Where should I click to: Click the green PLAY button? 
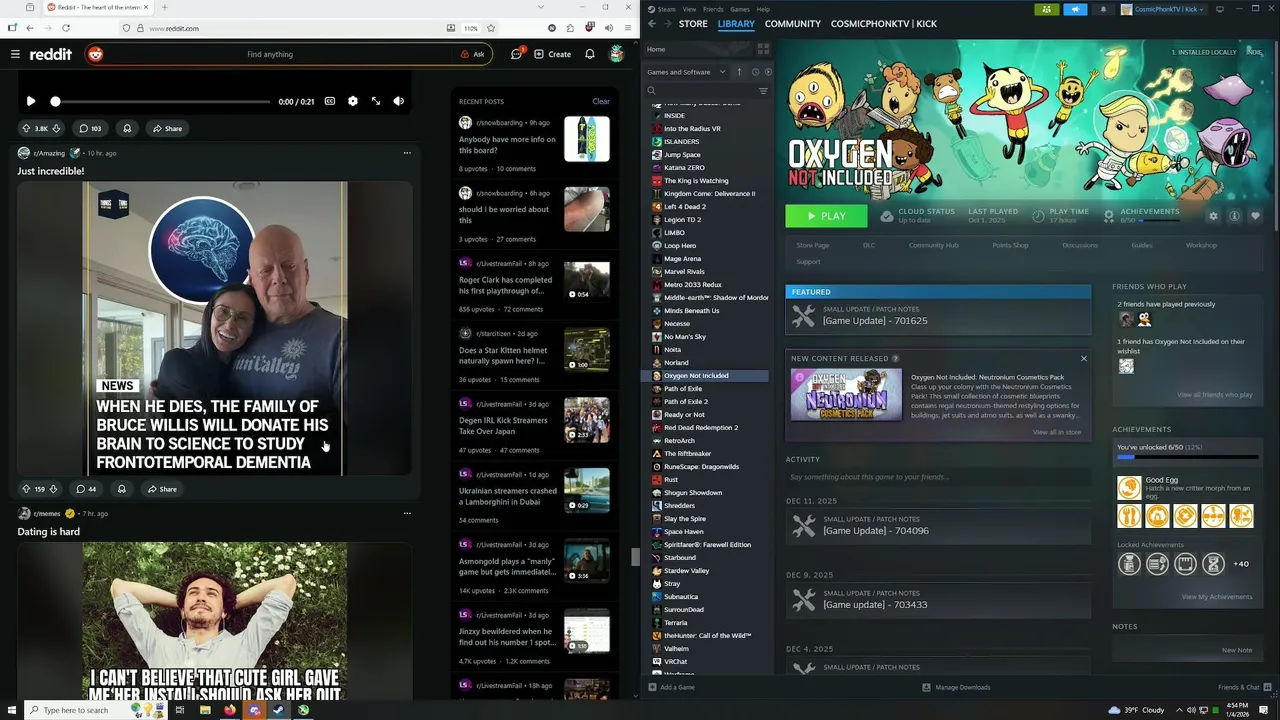coord(826,216)
